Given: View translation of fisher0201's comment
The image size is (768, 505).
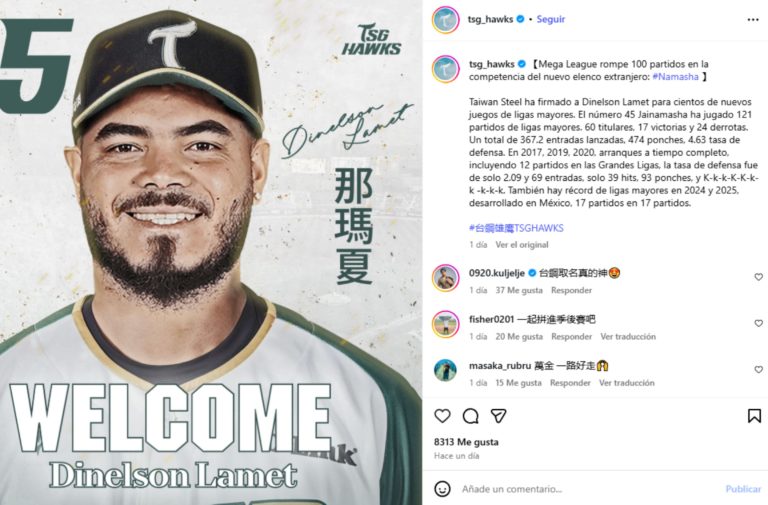Looking at the screenshot, I should pyautogui.click(x=628, y=337).
